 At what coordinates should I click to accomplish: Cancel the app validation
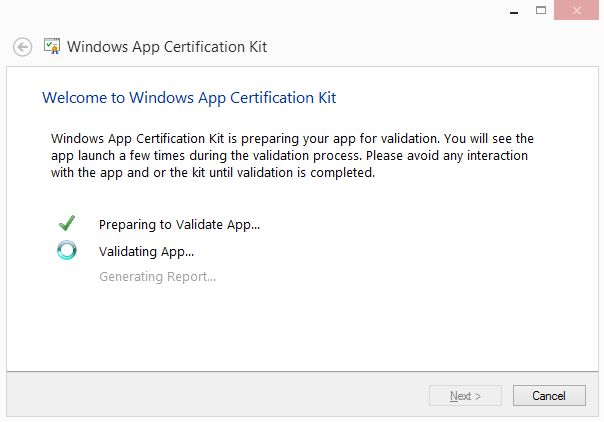[549, 395]
